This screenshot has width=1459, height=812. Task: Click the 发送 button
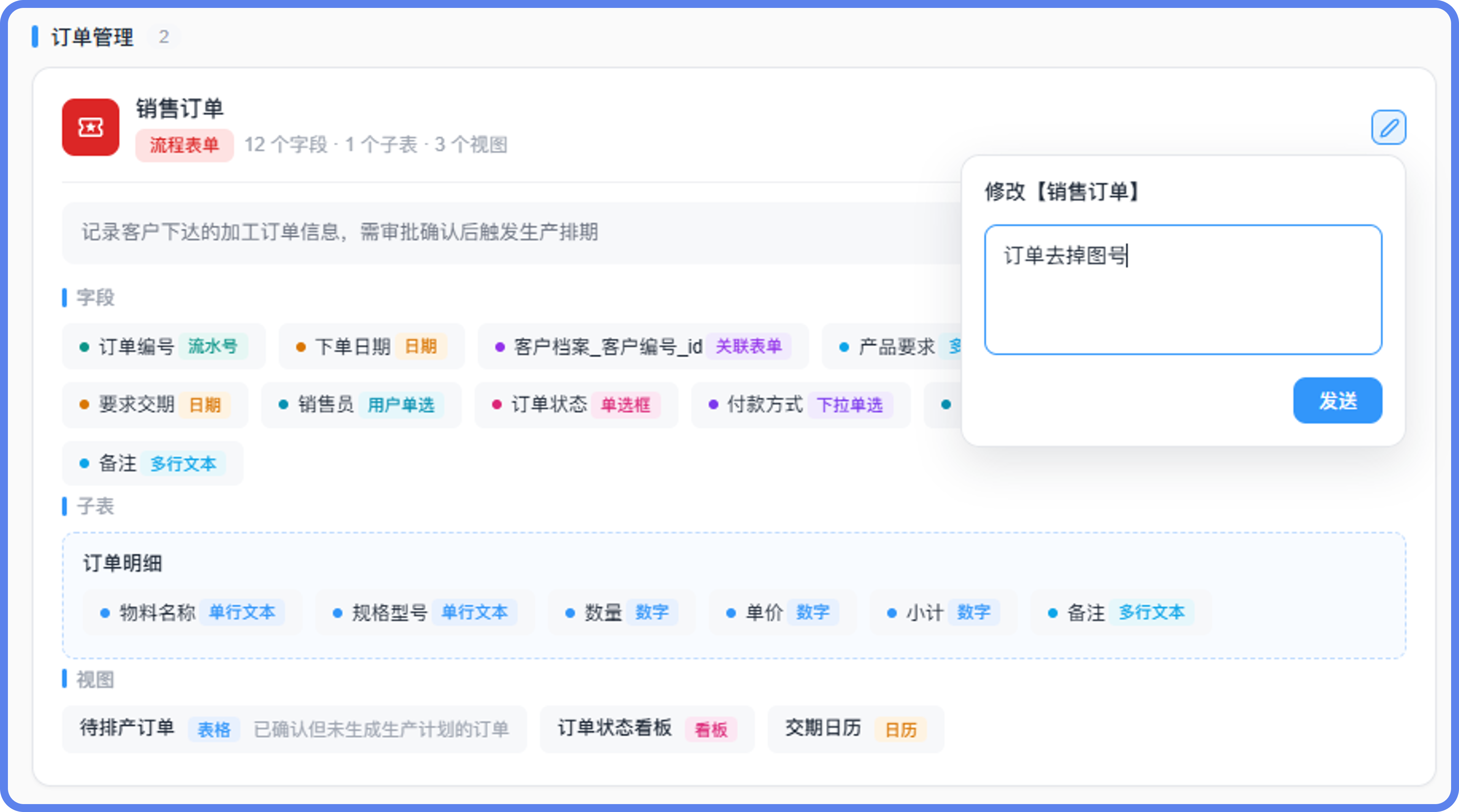[x=1337, y=400]
